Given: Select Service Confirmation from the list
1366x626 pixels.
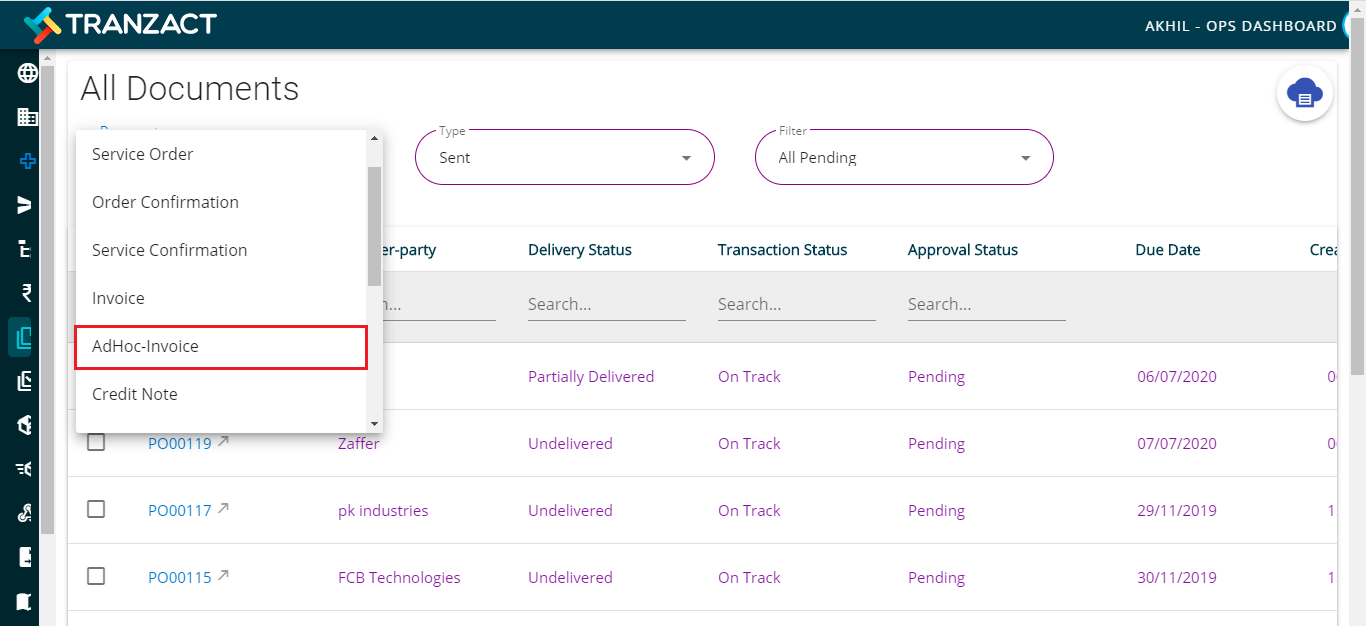Looking at the screenshot, I should click(x=222, y=250).
